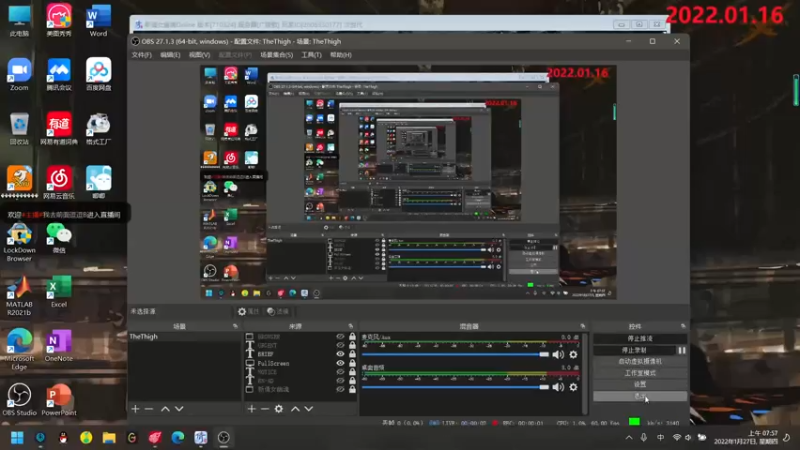Select the 网易云音乐 desktop icon
This screenshot has height=450, width=800.
point(59,183)
